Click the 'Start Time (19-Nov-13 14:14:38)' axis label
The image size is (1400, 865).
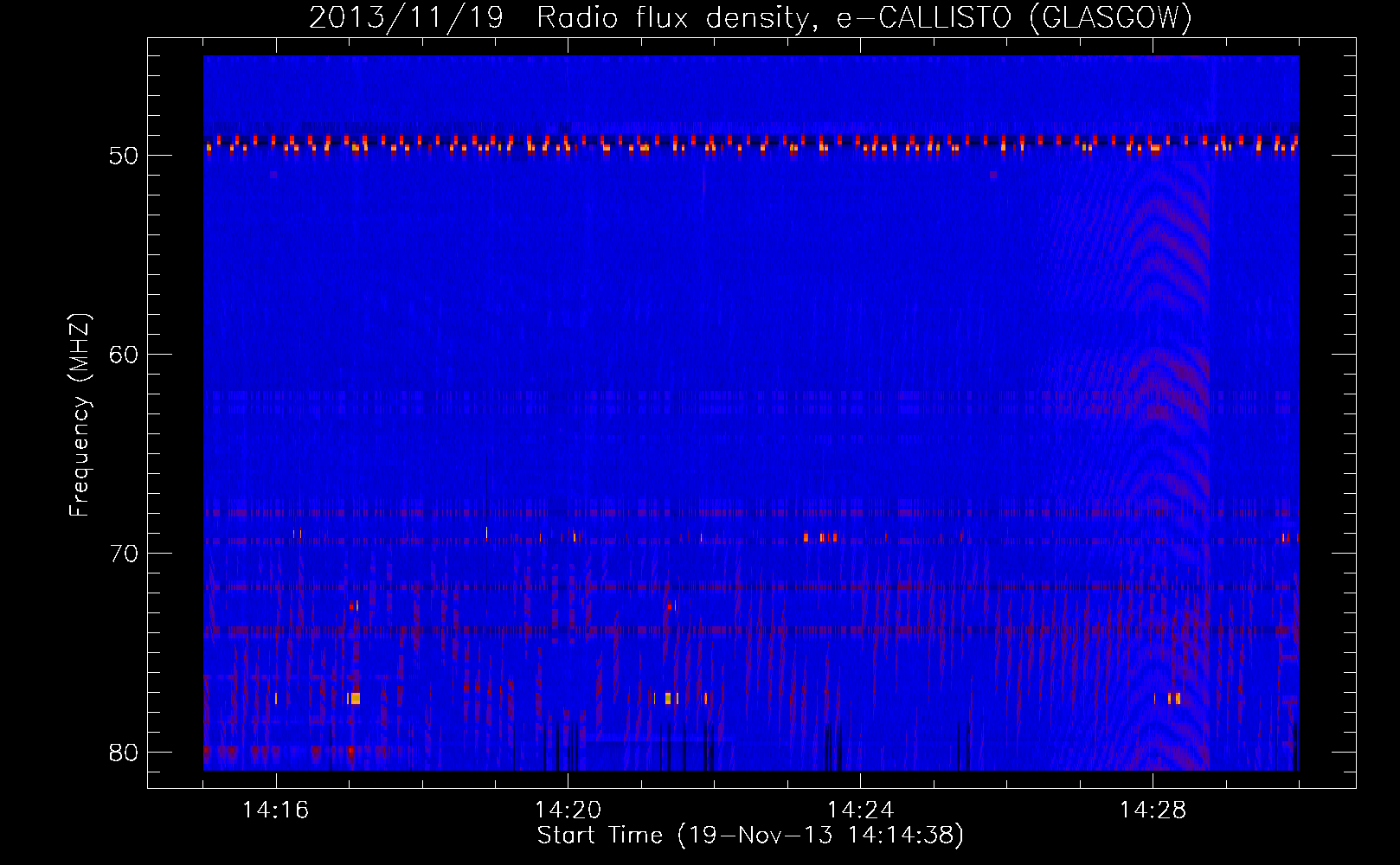[x=750, y=836]
